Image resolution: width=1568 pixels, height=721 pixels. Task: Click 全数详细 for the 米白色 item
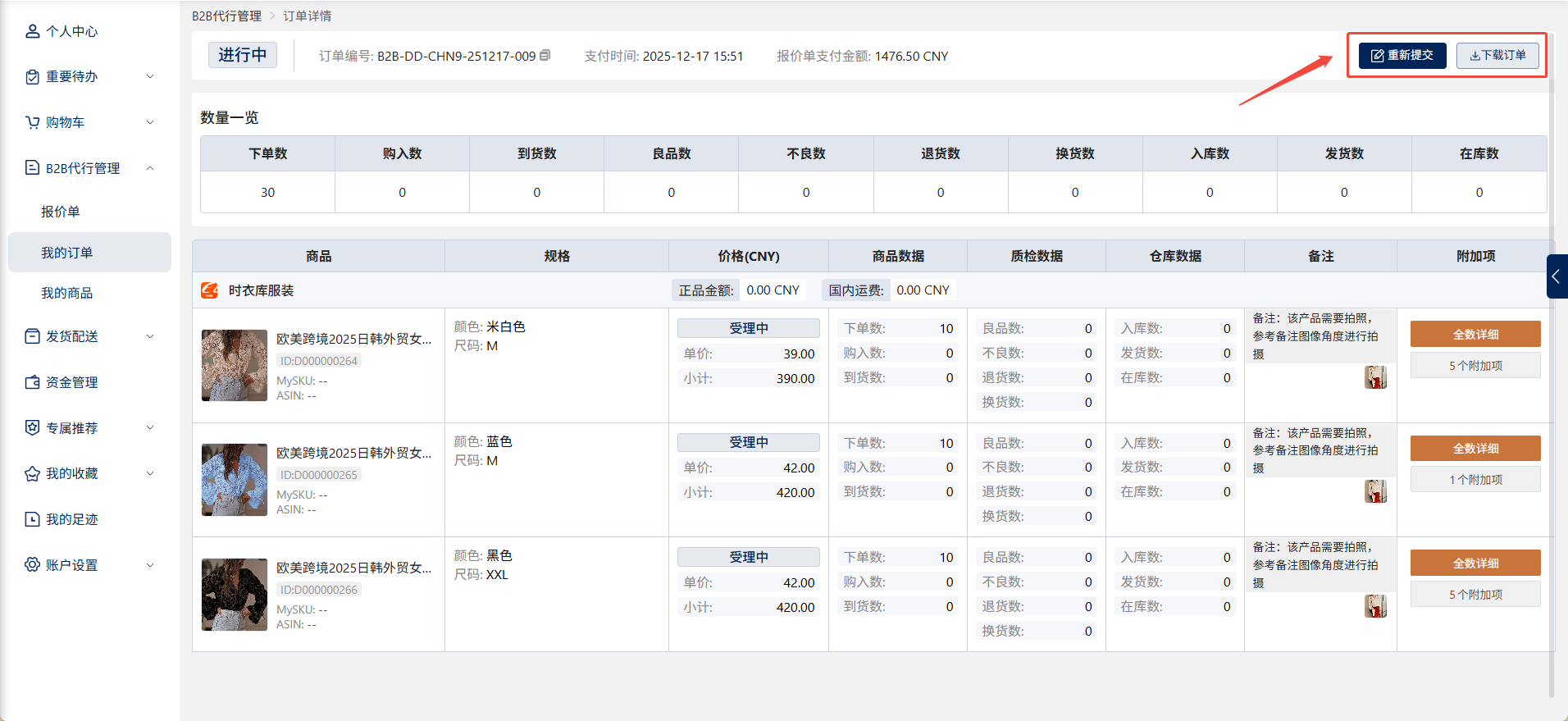[x=1475, y=334]
